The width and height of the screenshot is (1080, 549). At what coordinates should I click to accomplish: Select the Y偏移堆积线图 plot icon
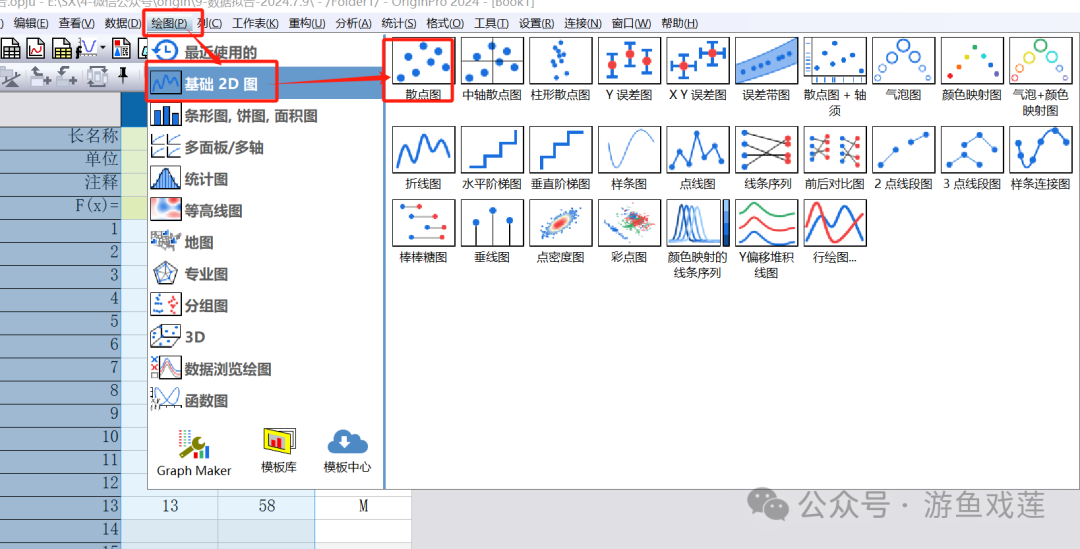pyautogui.click(x=766, y=223)
